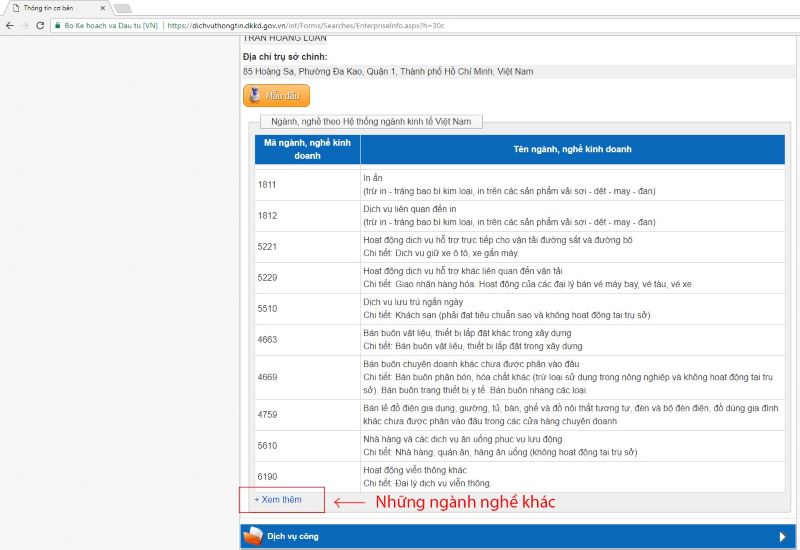Click 'Địa chỉ trụ sở chính:' label
The height and width of the screenshot is (550, 800).
(x=285, y=57)
